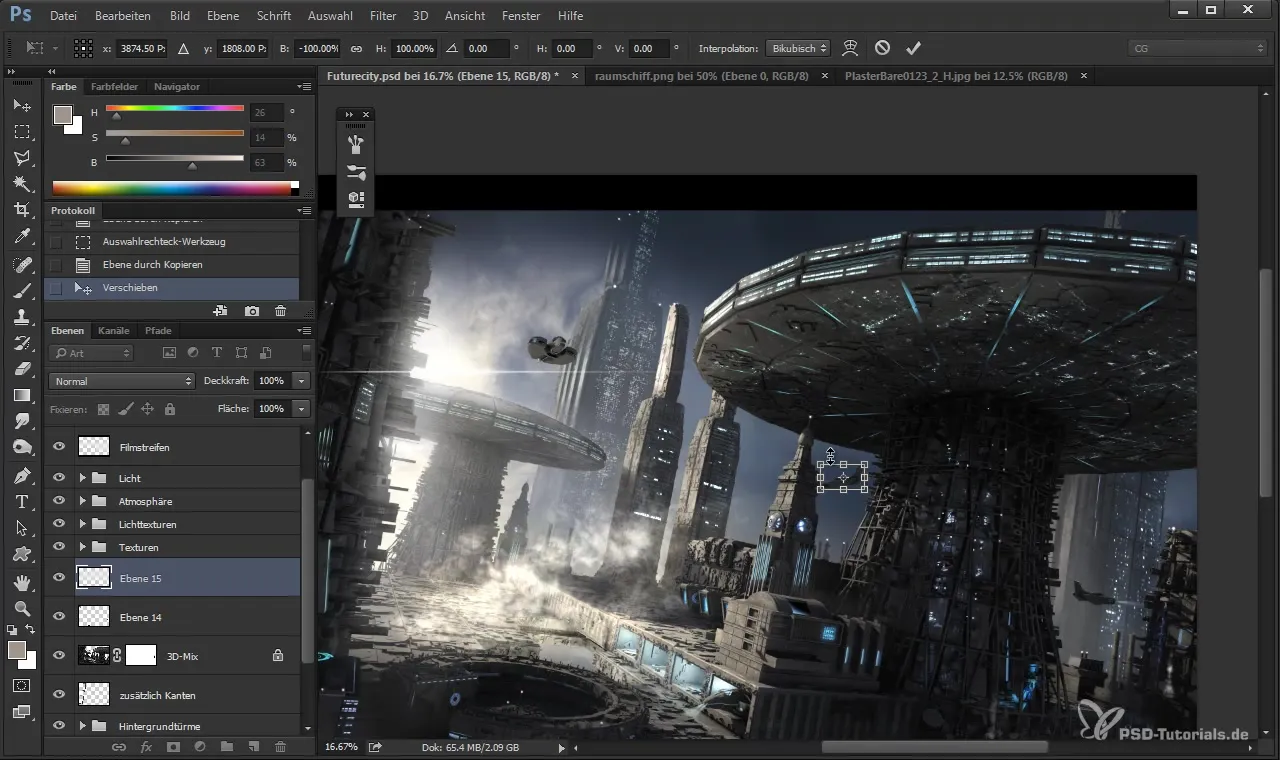The width and height of the screenshot is (1280, 760).
Task: Cancel the transform with the circle-slash icon
Action: tap(882, 48)
